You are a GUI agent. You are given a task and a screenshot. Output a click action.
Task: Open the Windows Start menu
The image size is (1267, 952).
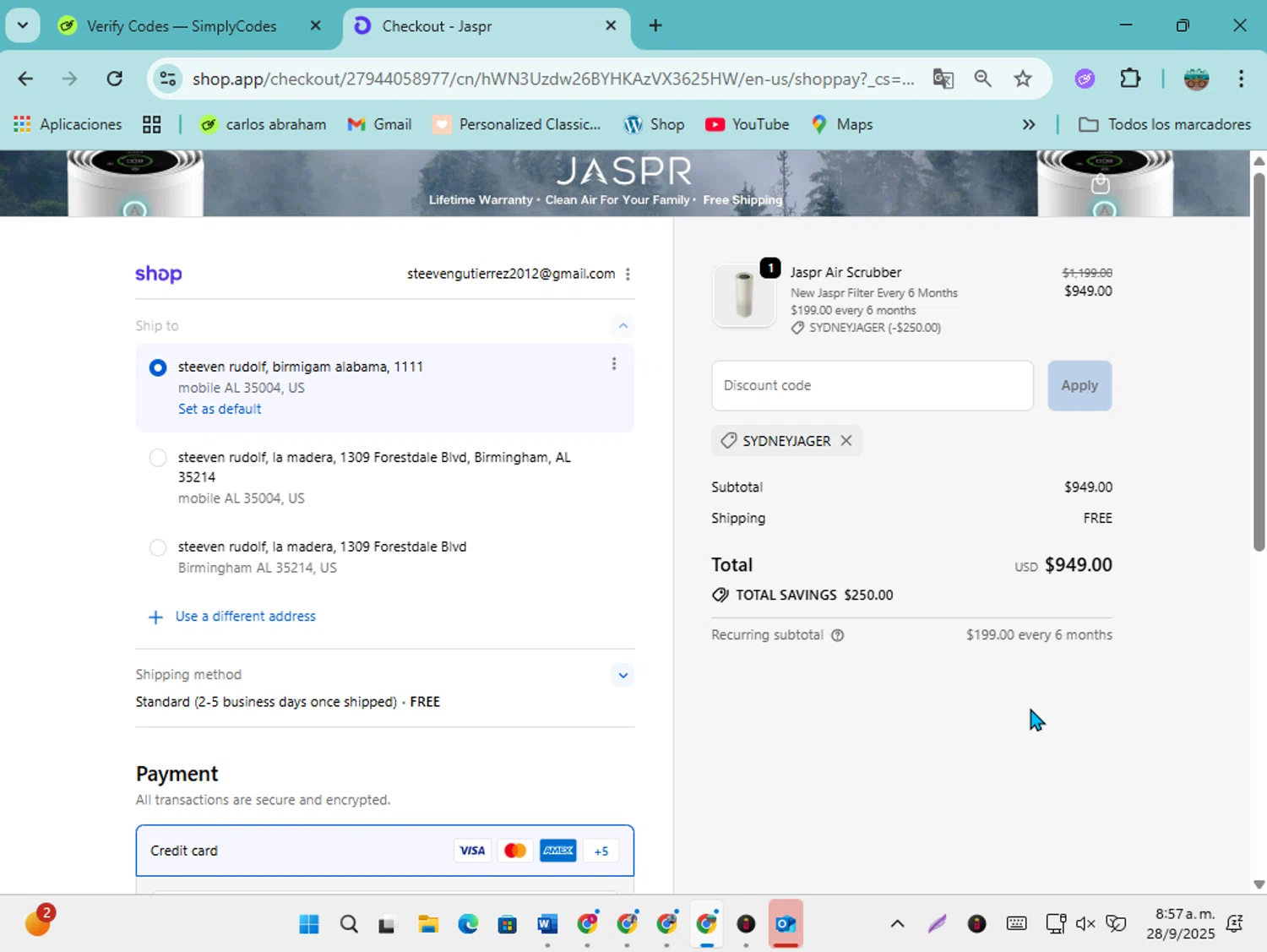click(x=309, y=924)
